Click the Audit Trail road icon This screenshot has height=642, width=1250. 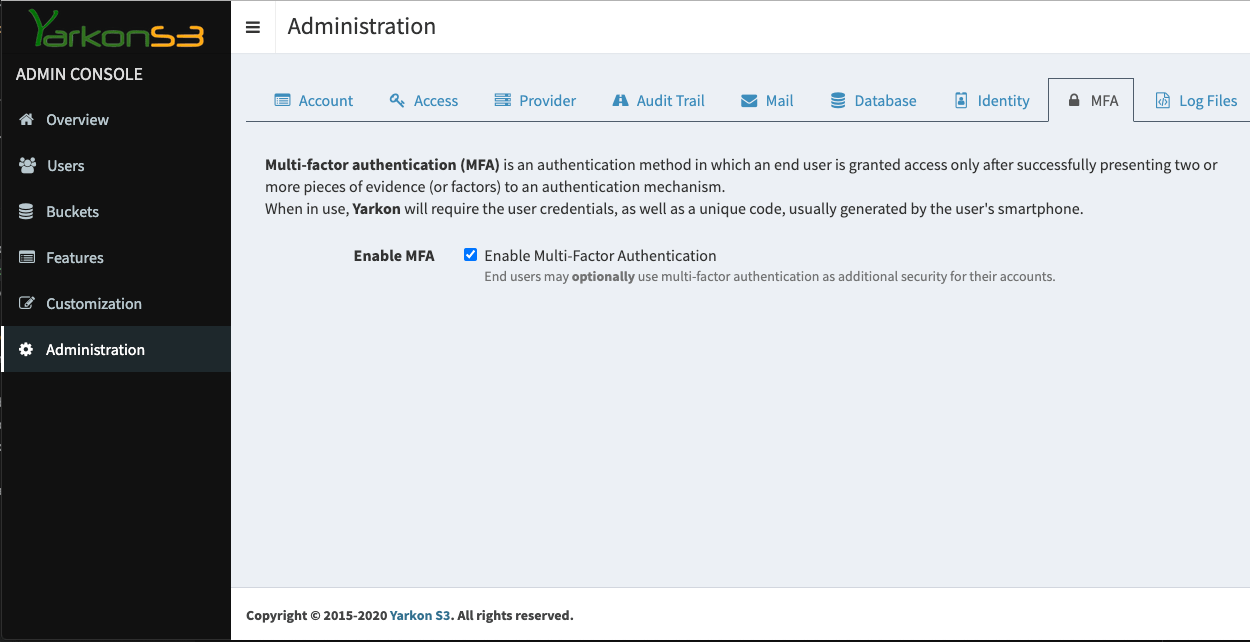pyautogui.click(x=620, y=101)
